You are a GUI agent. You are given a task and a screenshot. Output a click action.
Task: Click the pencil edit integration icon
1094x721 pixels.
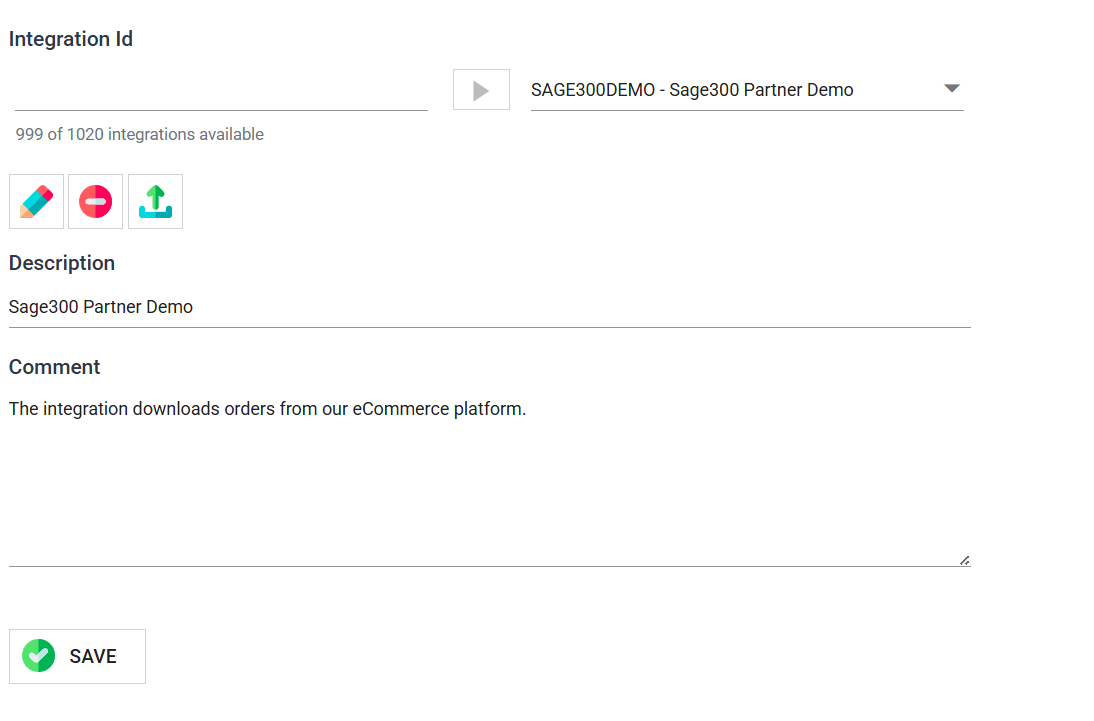[x=36, y=202]
